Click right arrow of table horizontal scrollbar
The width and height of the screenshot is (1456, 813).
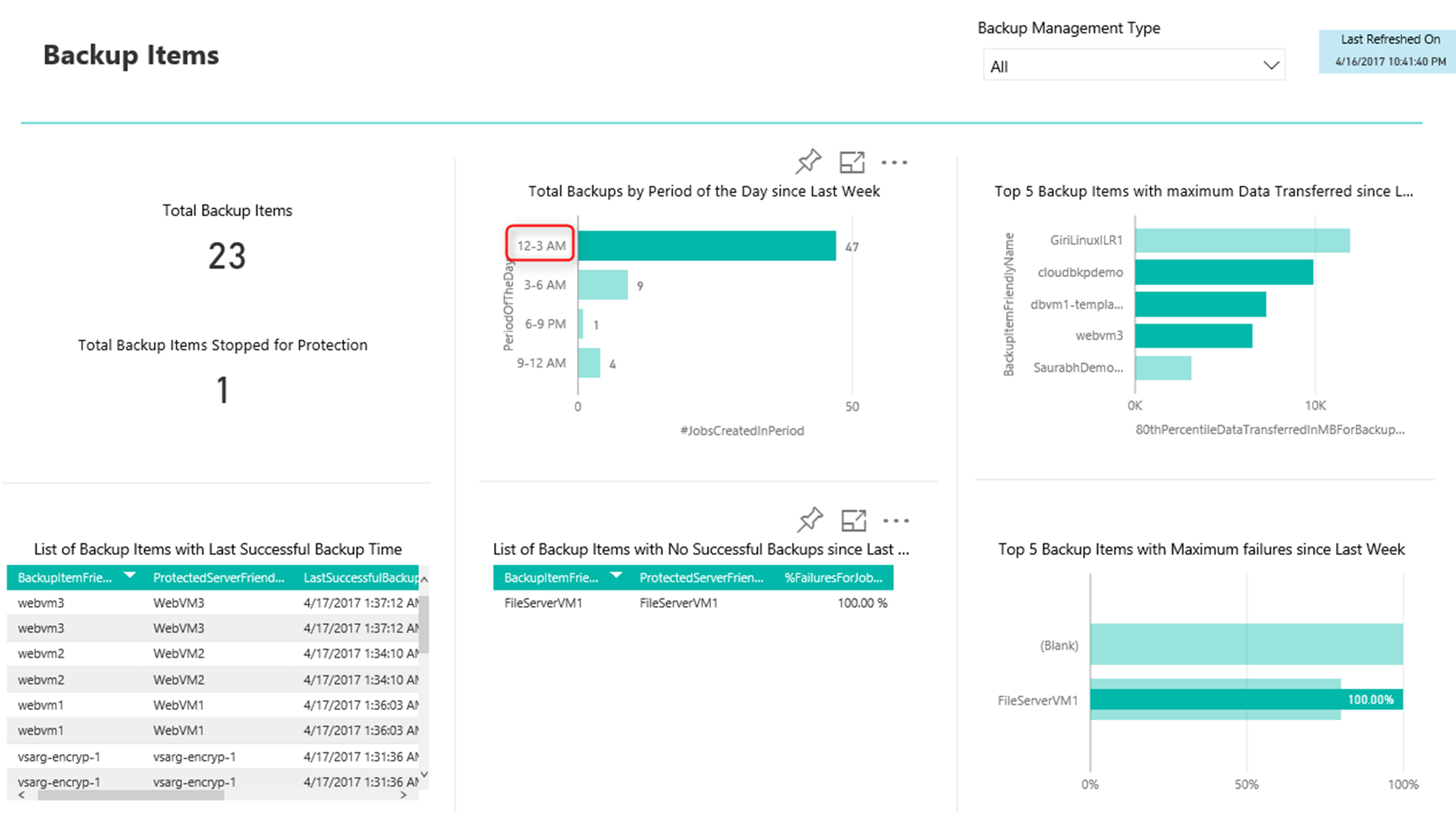(x=403, y=795)
